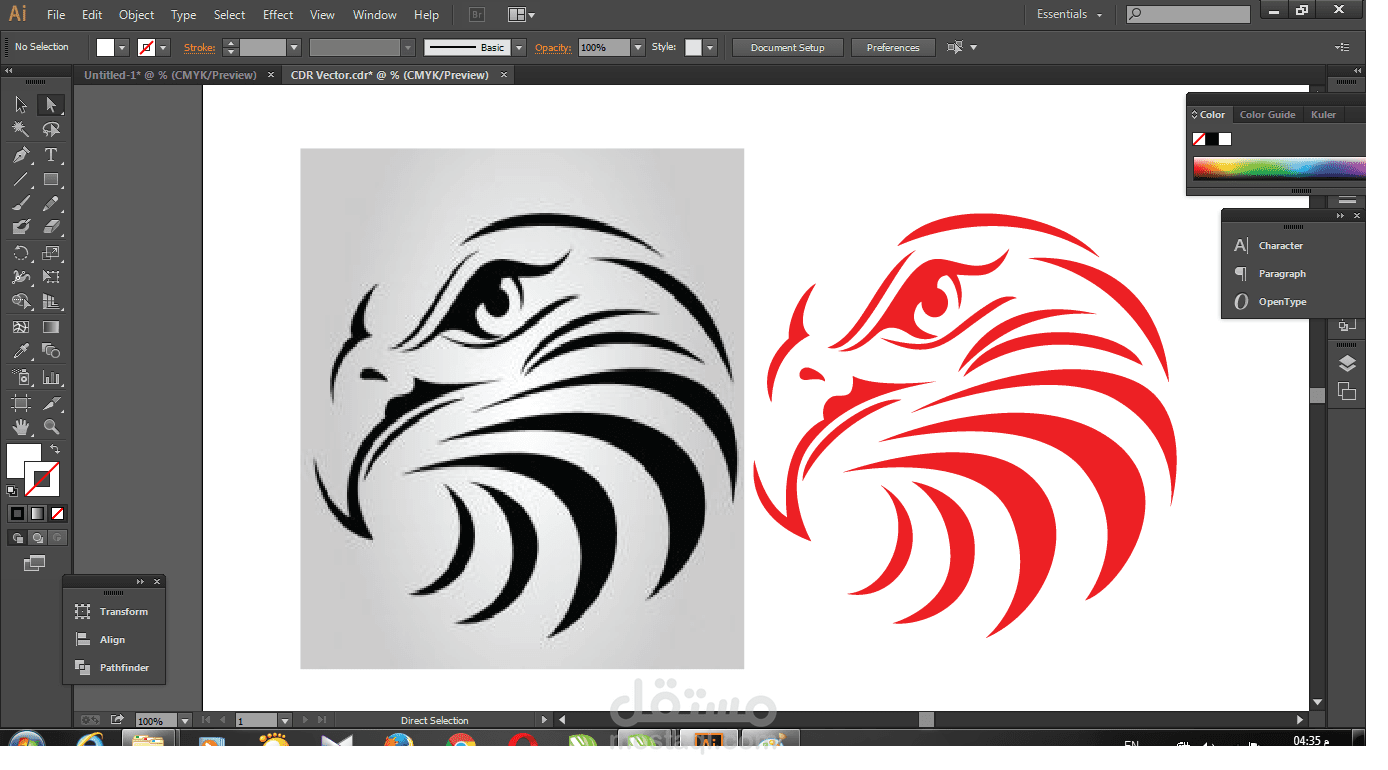Select the Pencil tool
1388x770 pixels.
[51, 204]
